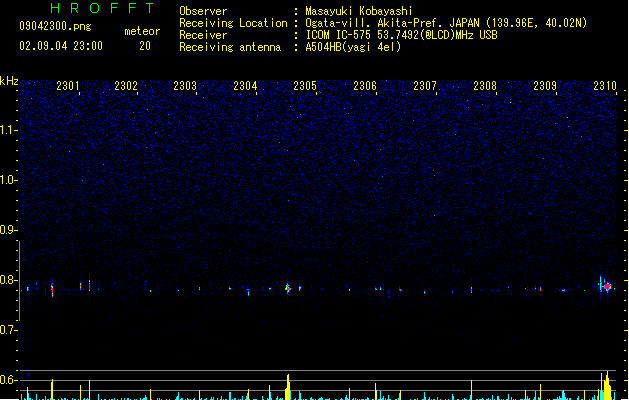Click time marker 2310

pos(605,86)
